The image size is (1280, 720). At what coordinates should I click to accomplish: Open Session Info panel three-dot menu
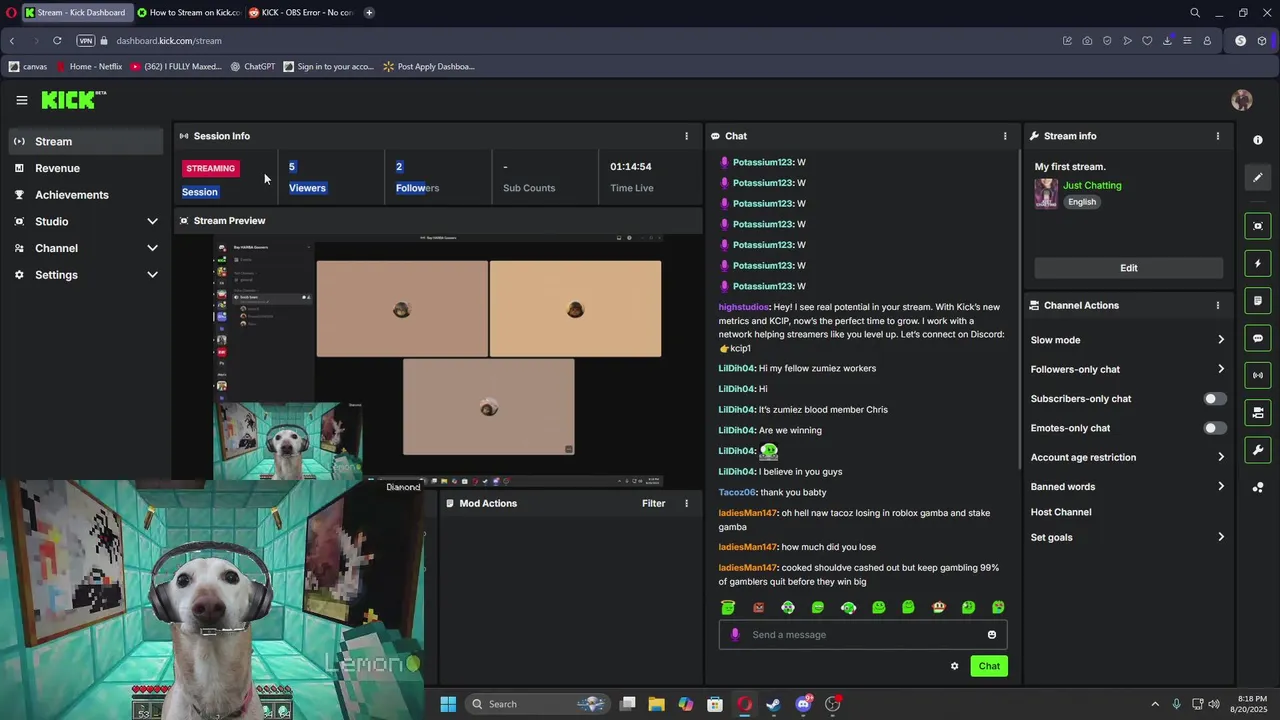point(686,136)
